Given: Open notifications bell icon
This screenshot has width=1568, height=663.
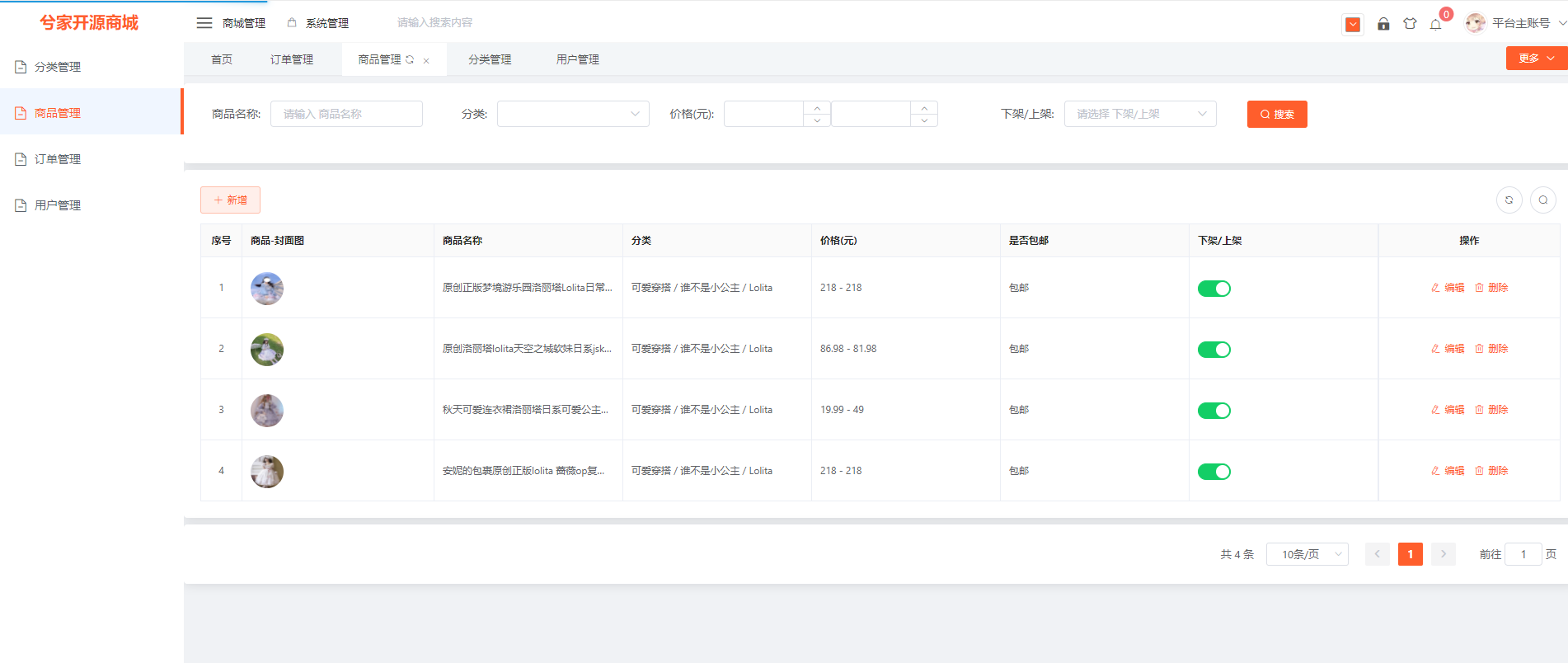Looking at the screenshot, I should 1436,24.
